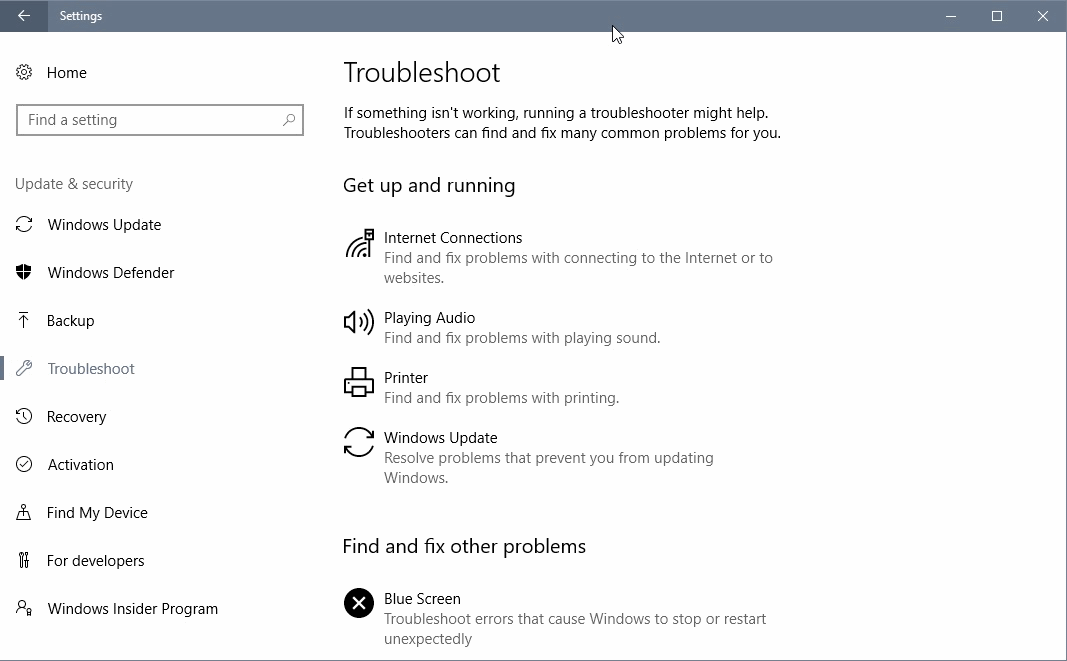Click the Home gear icon
Image resolution: width=1067 pixels, height=661 pixels.
(x=24, y=72)
